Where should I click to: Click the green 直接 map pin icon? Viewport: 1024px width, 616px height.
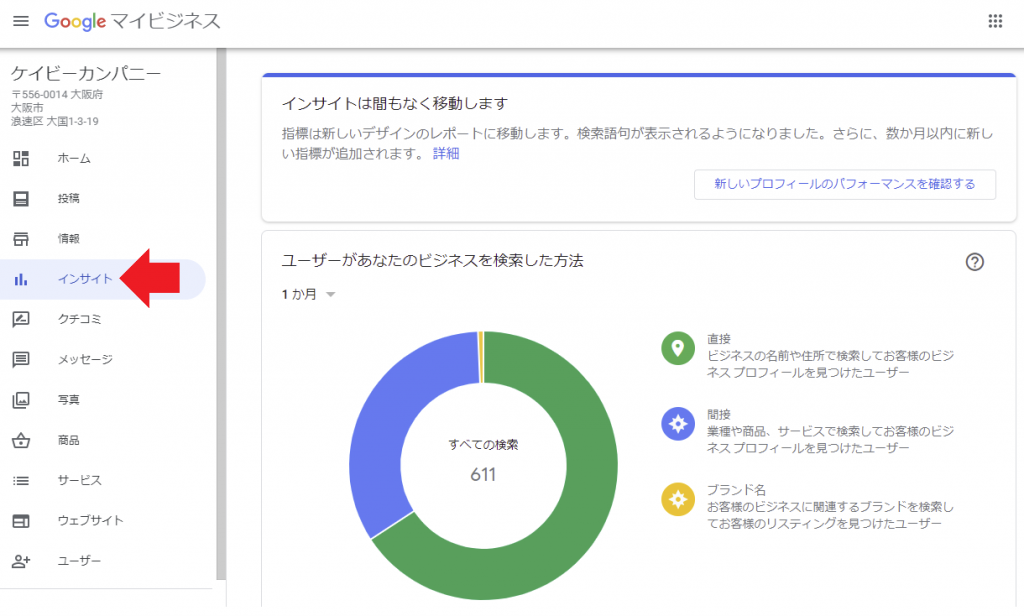click(x=678, y=348)
